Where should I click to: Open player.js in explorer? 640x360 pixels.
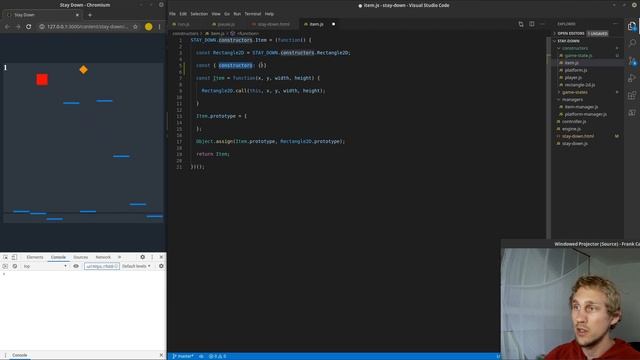(573, 78)
